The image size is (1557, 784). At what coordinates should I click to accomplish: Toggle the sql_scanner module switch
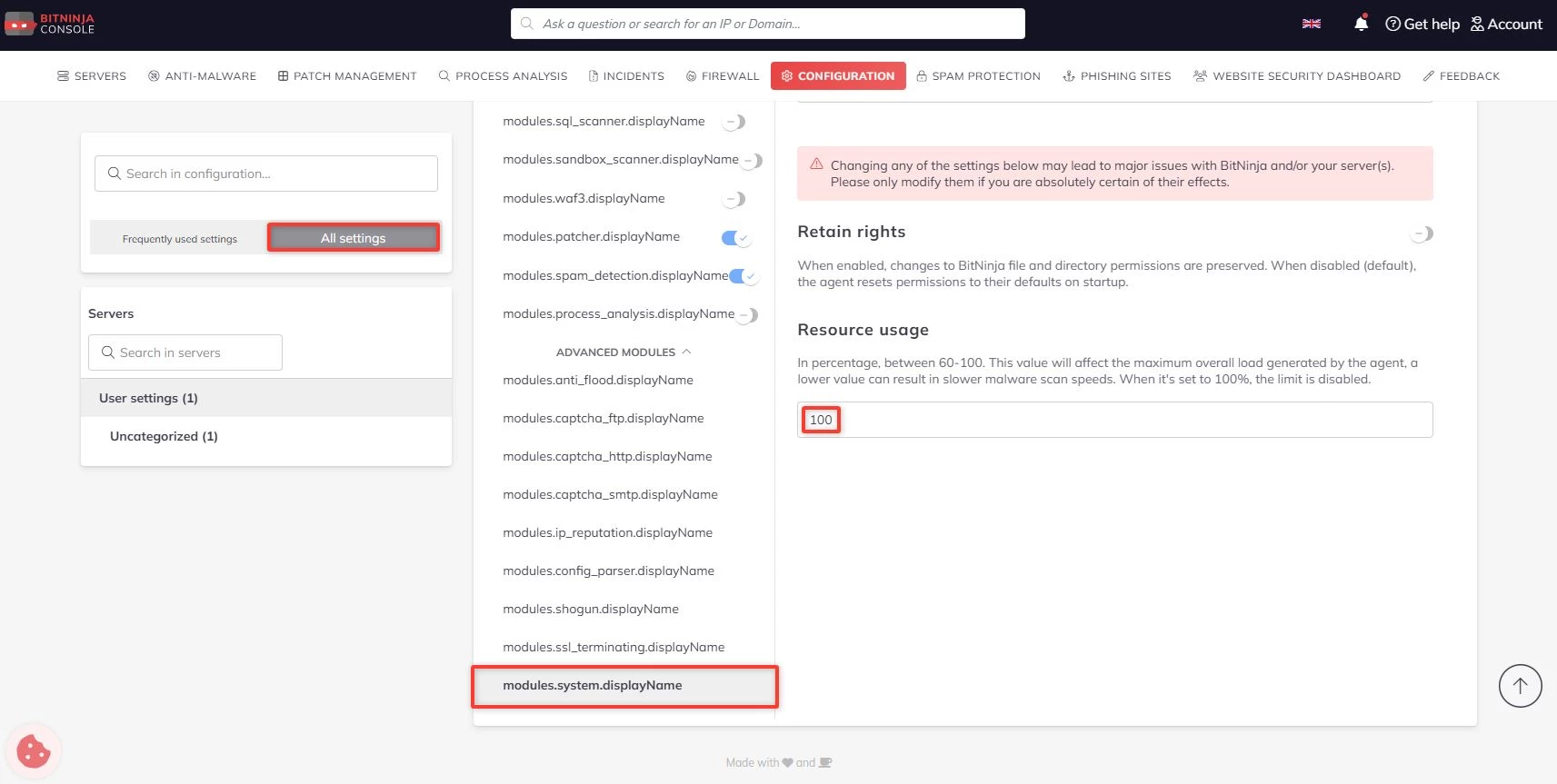(734, 122)
